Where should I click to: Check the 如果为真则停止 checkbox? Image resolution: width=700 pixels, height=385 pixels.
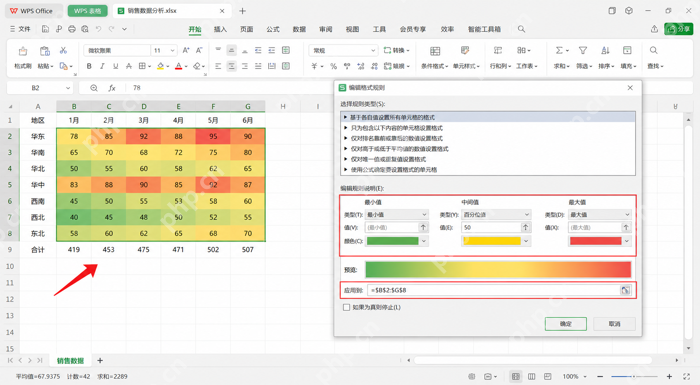tap(346, 307)
